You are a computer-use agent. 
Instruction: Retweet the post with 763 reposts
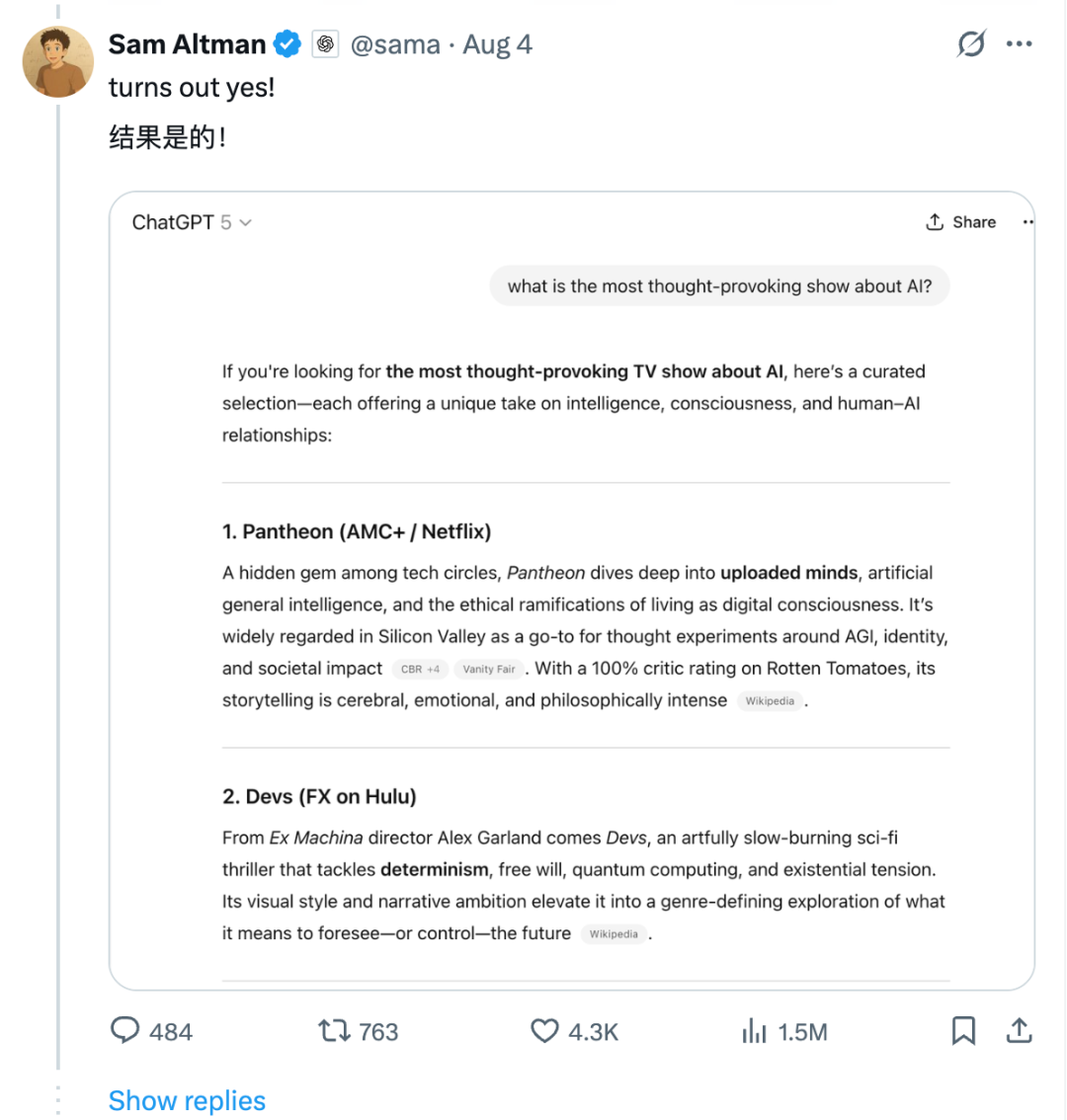pos(334,1031)
